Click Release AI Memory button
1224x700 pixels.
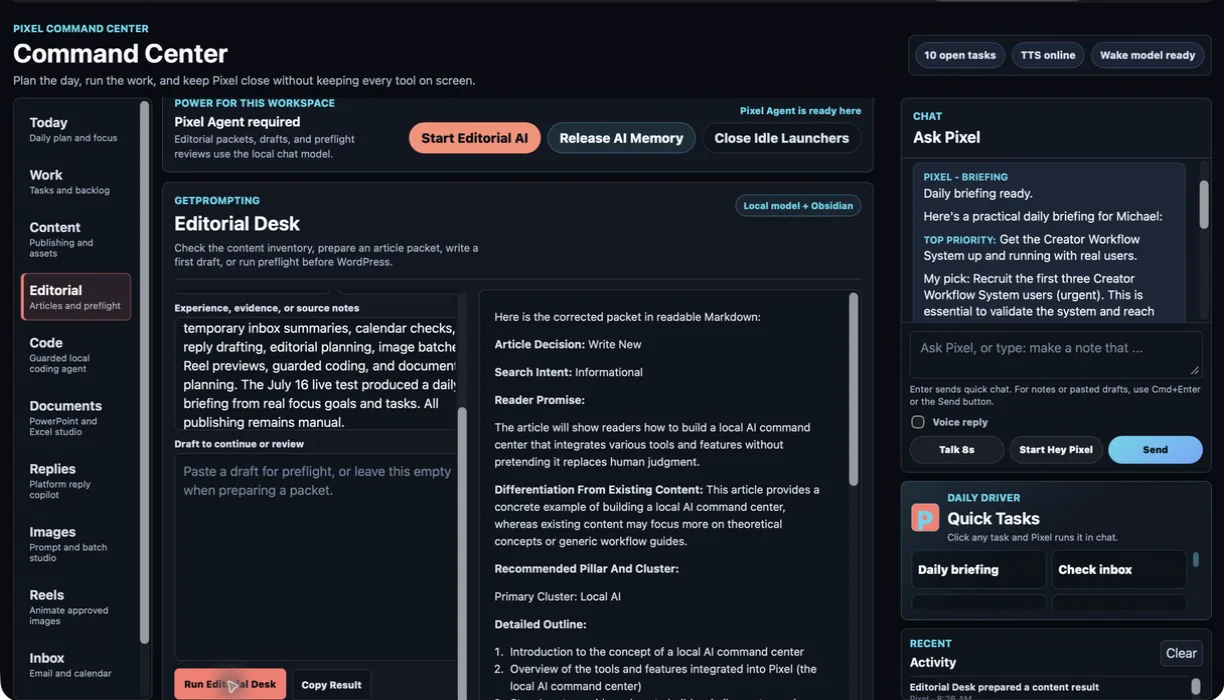click(x=621, y=138)
